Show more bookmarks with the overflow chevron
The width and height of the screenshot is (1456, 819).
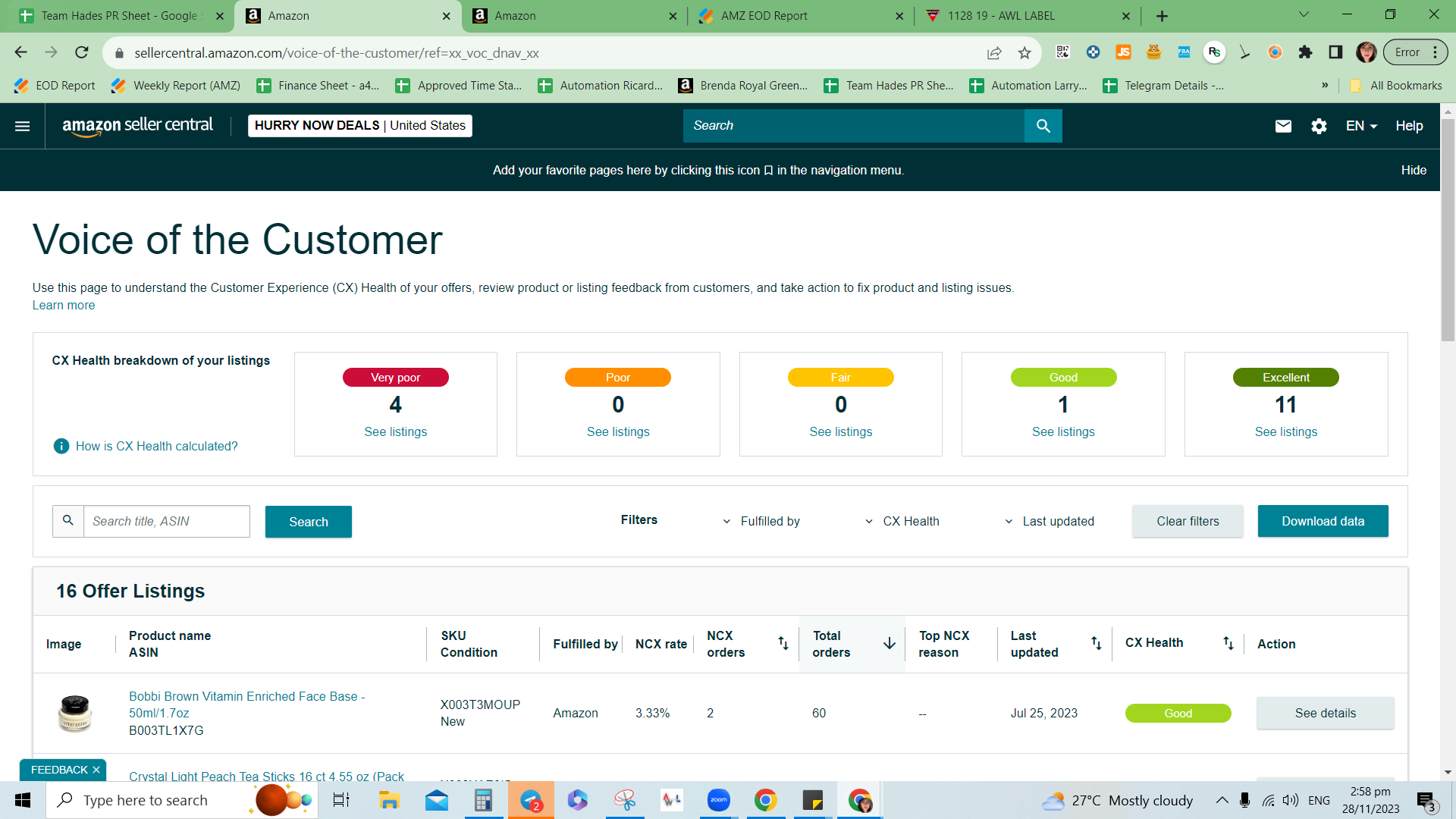click(x=1325, y=86)
